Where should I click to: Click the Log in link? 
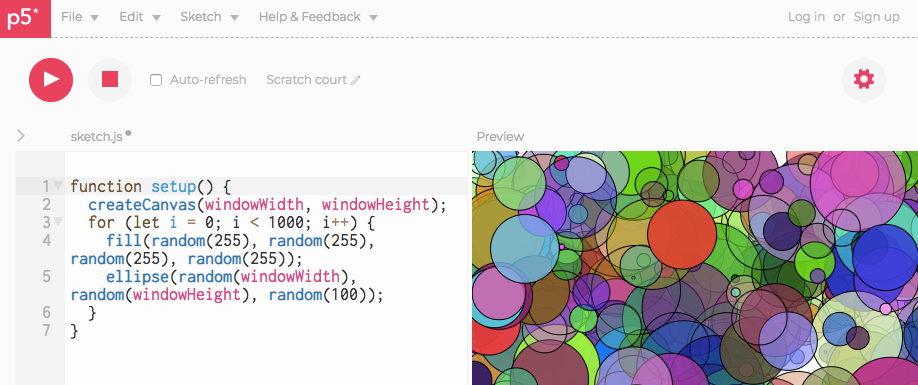pos(806,17)
